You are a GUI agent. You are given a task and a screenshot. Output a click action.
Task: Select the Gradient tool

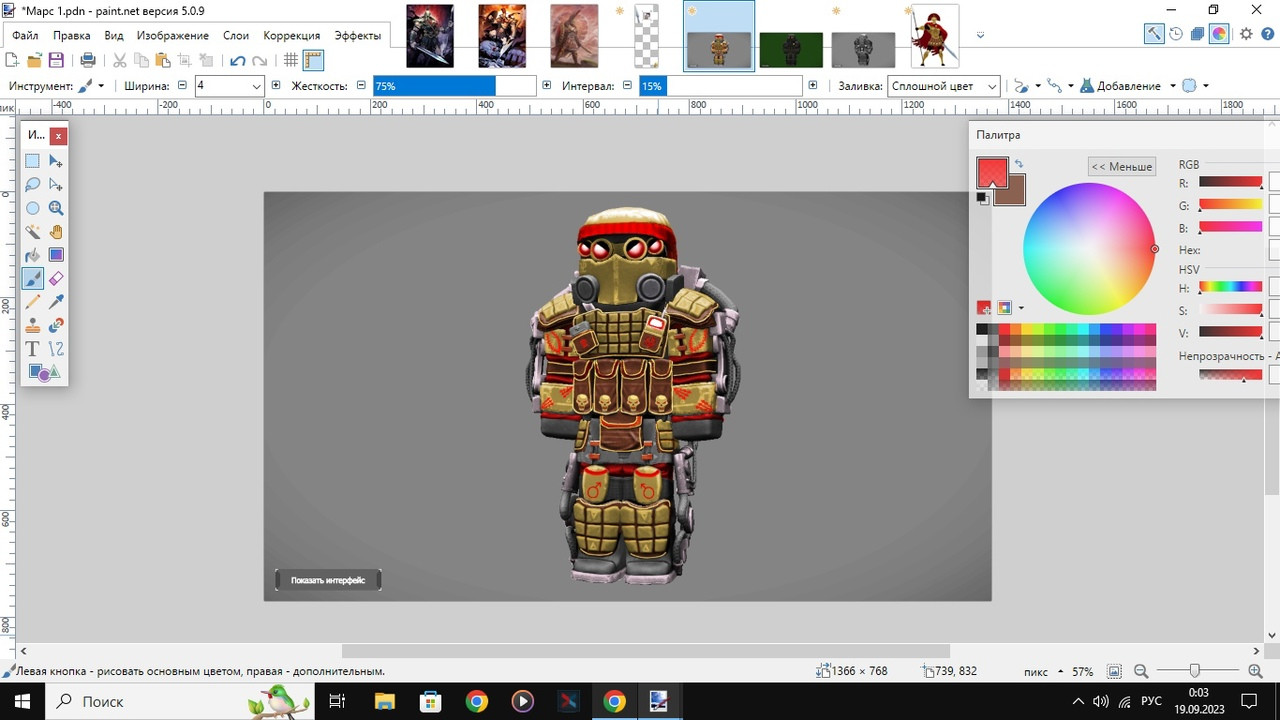click(x=56, y=255)
